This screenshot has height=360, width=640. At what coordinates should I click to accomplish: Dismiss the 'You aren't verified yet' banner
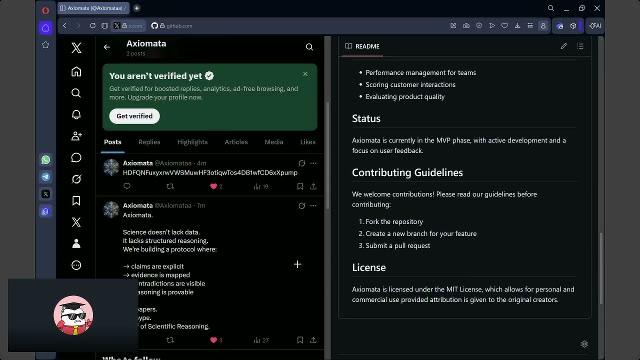305,74
